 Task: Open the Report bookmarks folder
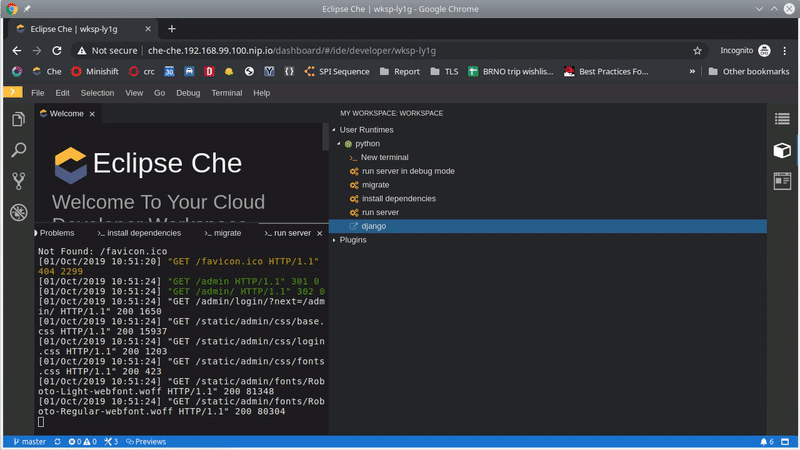(399, 71)
